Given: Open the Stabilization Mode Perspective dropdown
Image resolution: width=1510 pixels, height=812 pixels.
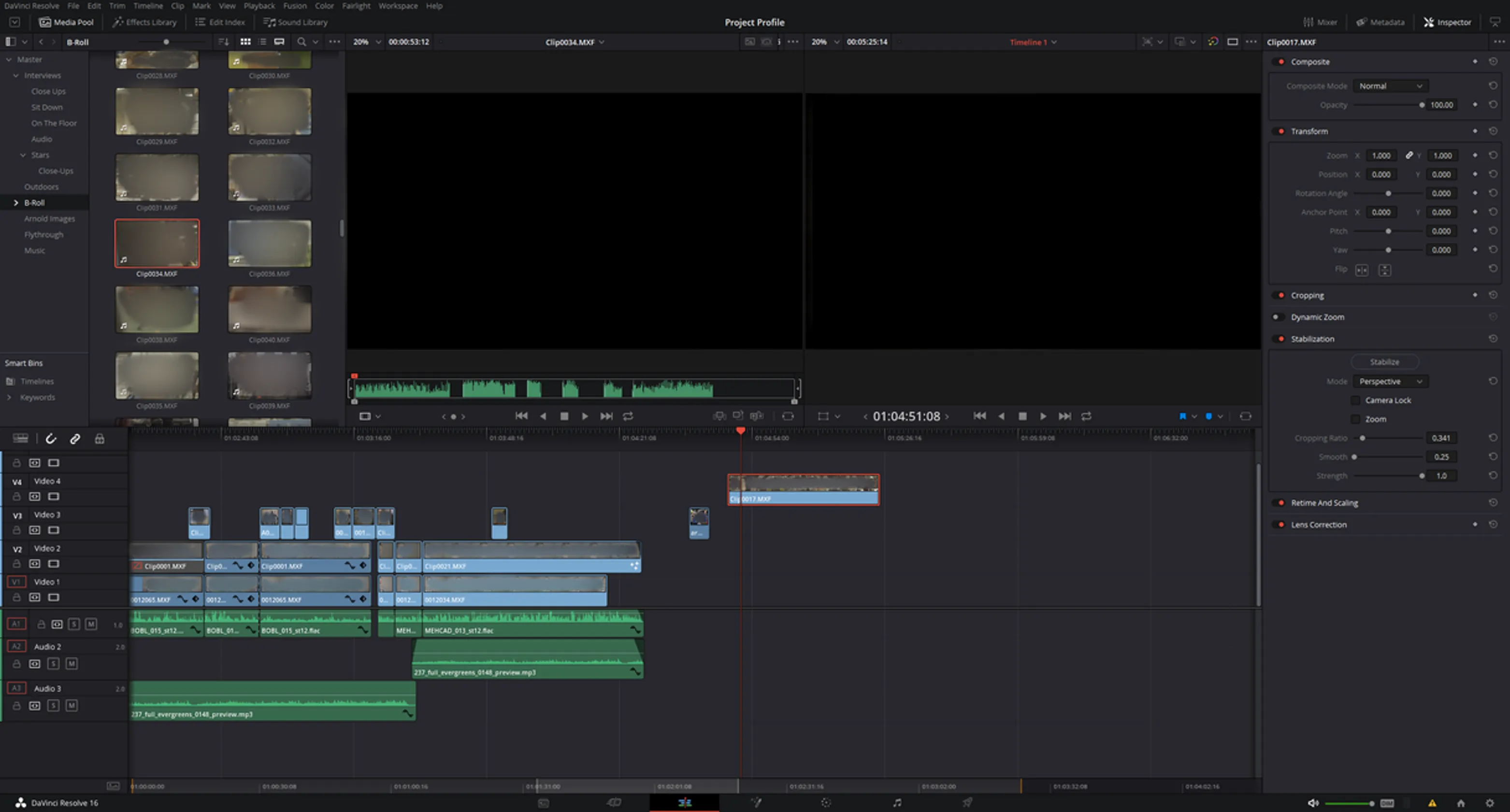Looking at the screenshot, I should [x=1391, y=382].
